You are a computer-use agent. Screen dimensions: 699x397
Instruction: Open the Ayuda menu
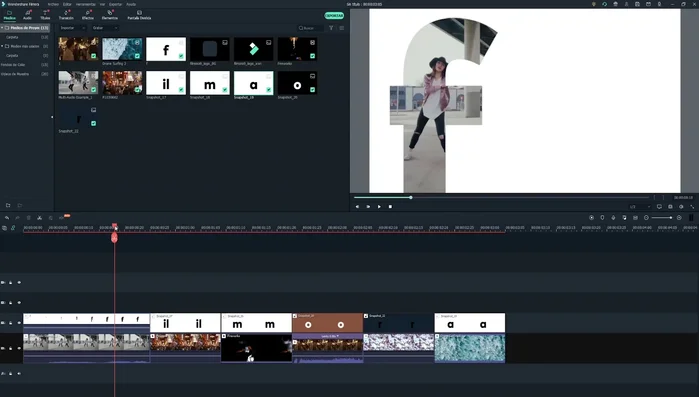[131, 4]
